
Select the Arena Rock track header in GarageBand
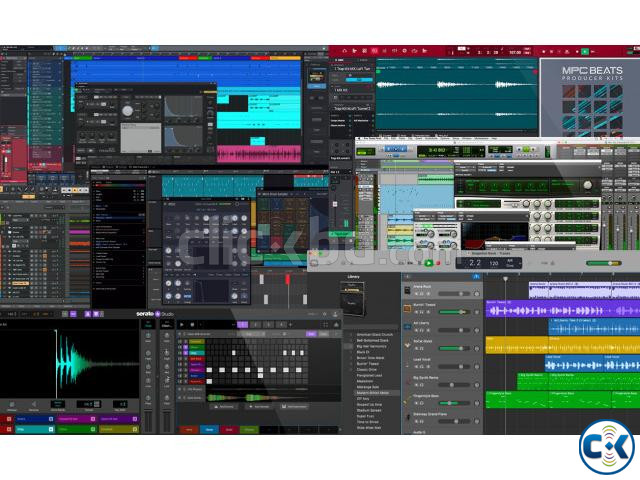[x=442, y=290]
